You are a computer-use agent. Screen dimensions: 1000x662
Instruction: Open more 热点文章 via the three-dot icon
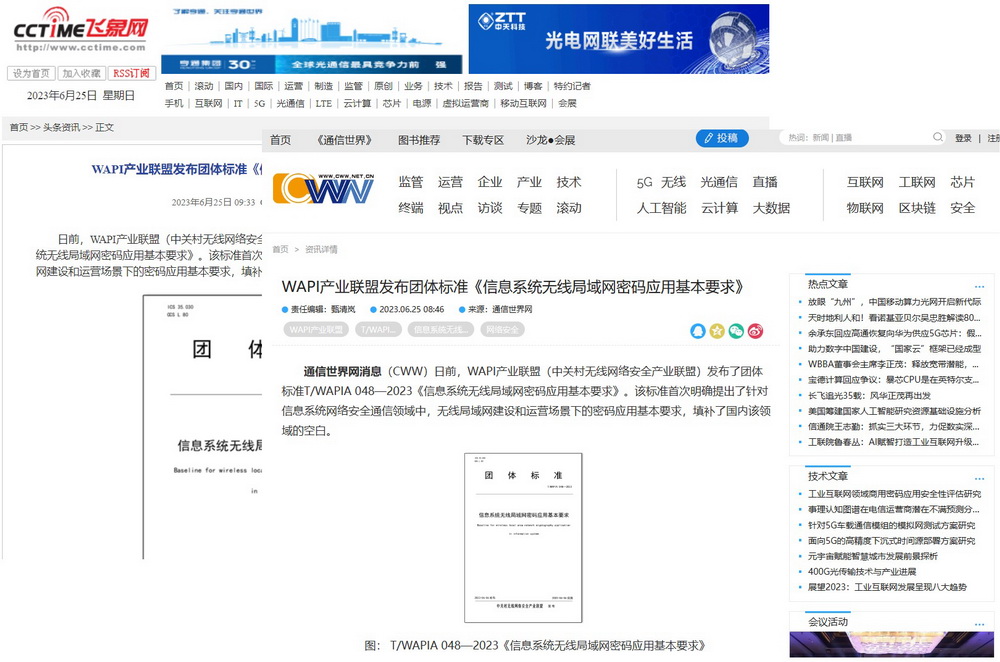[980, 286]
